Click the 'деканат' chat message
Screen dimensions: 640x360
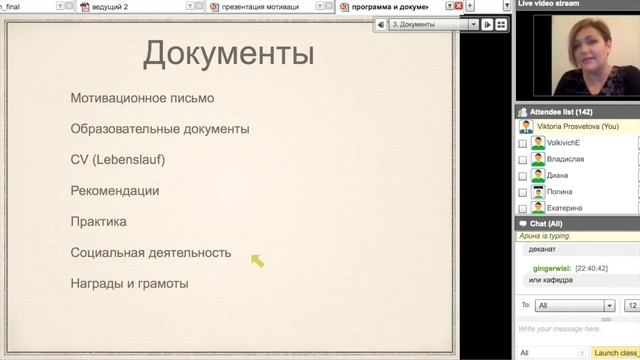[542, 249]
